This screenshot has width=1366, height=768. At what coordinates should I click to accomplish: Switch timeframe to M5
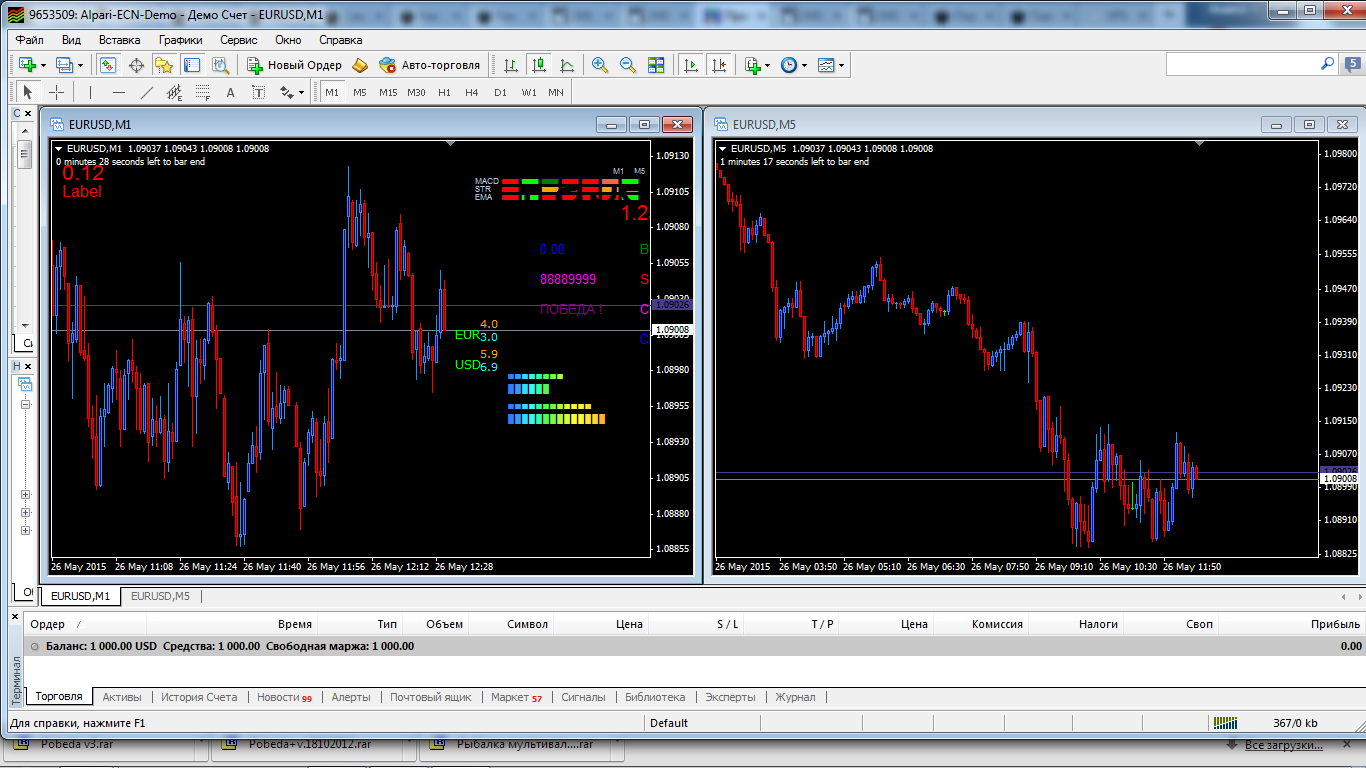click(x=360, y=92)
